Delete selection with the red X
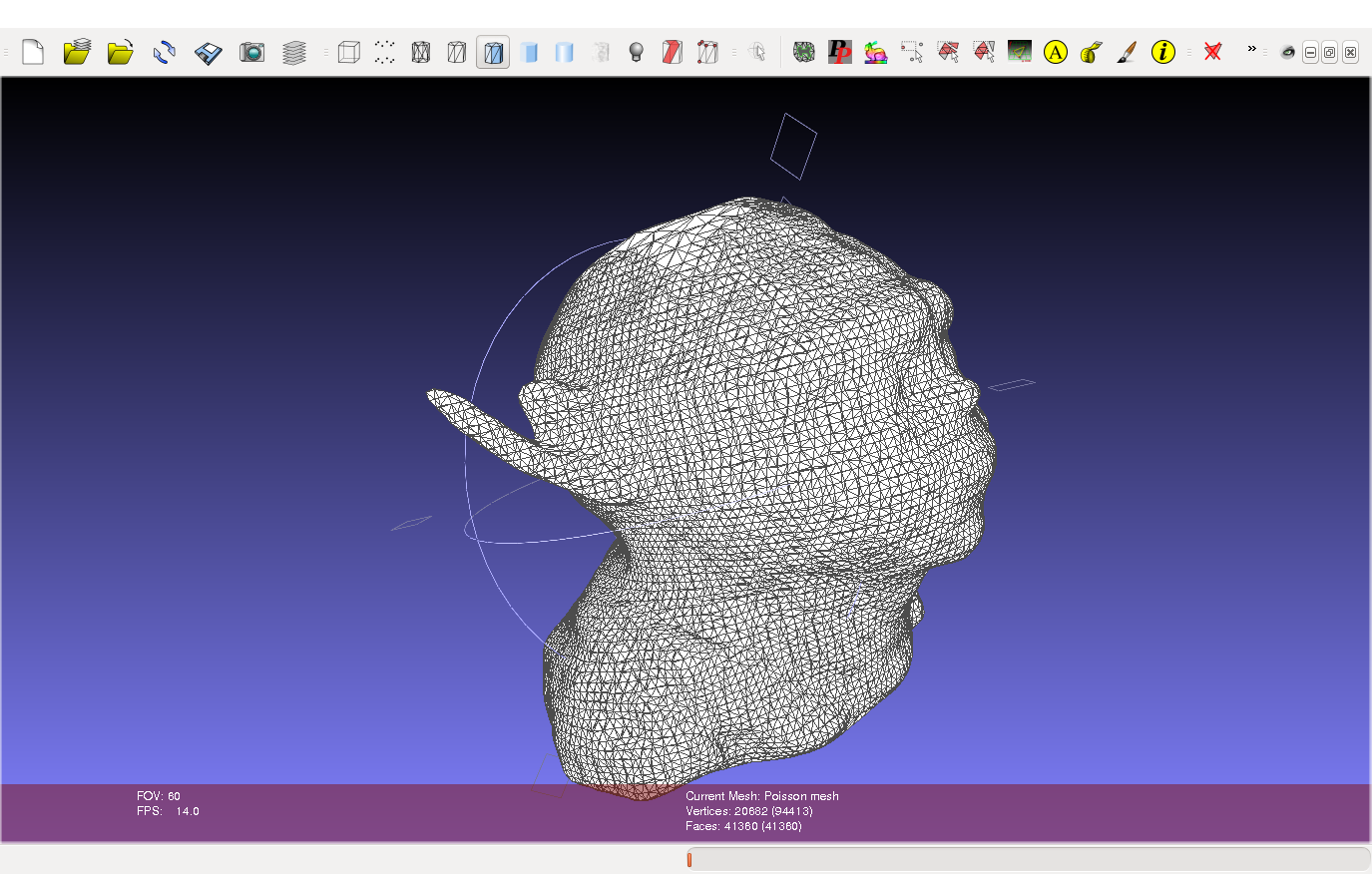 (x=1212, y=52)
